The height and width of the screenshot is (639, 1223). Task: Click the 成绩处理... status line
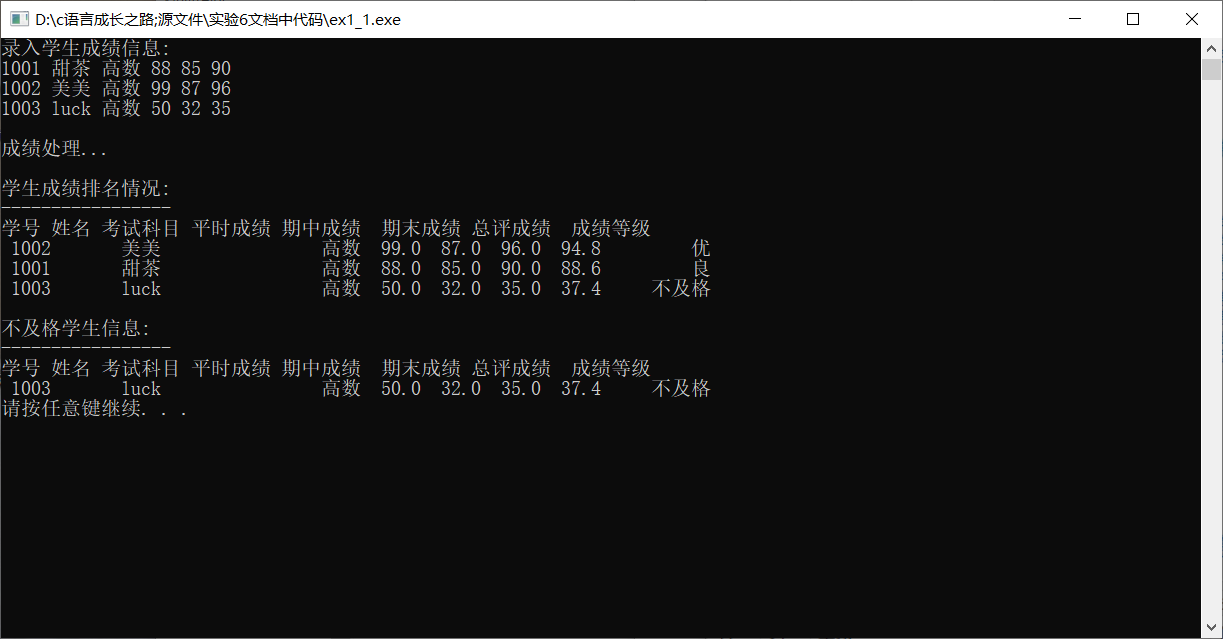pos(54,149)
